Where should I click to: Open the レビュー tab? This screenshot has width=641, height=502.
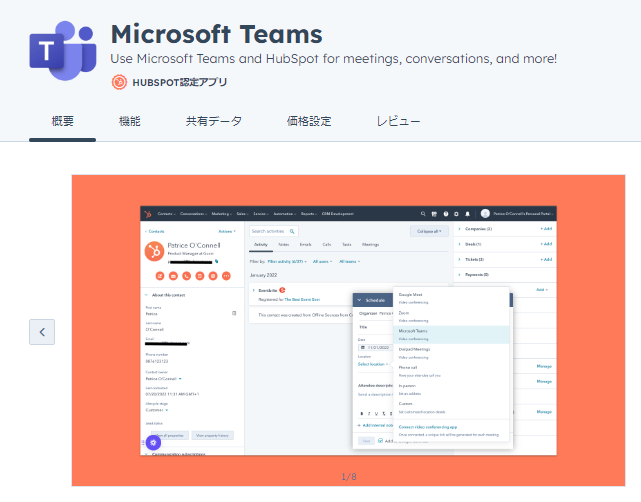tap(398, 121)
